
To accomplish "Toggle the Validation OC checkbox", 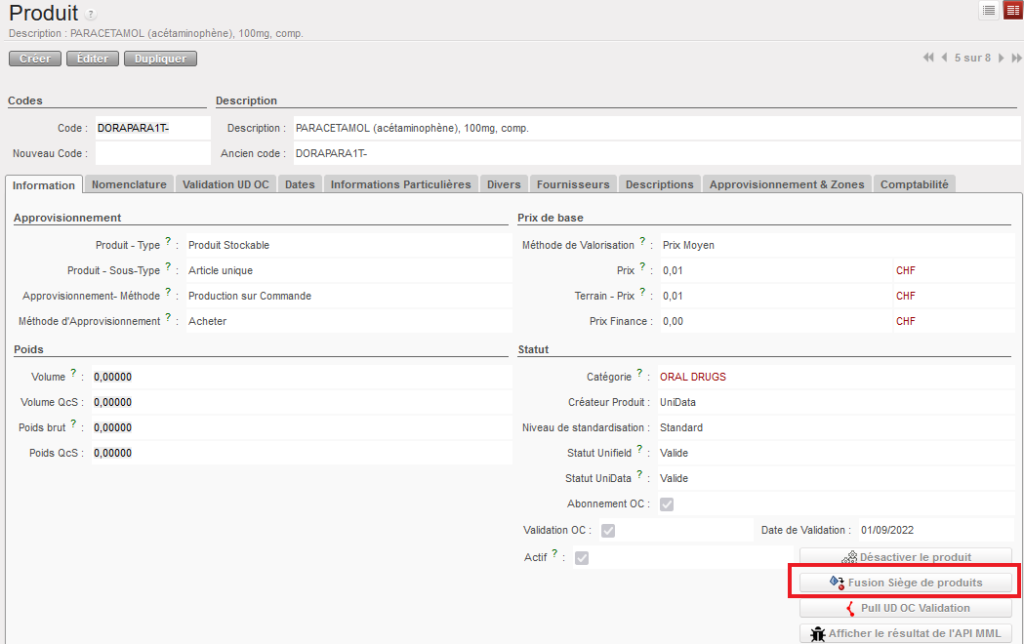I will [x=608, y=530].
